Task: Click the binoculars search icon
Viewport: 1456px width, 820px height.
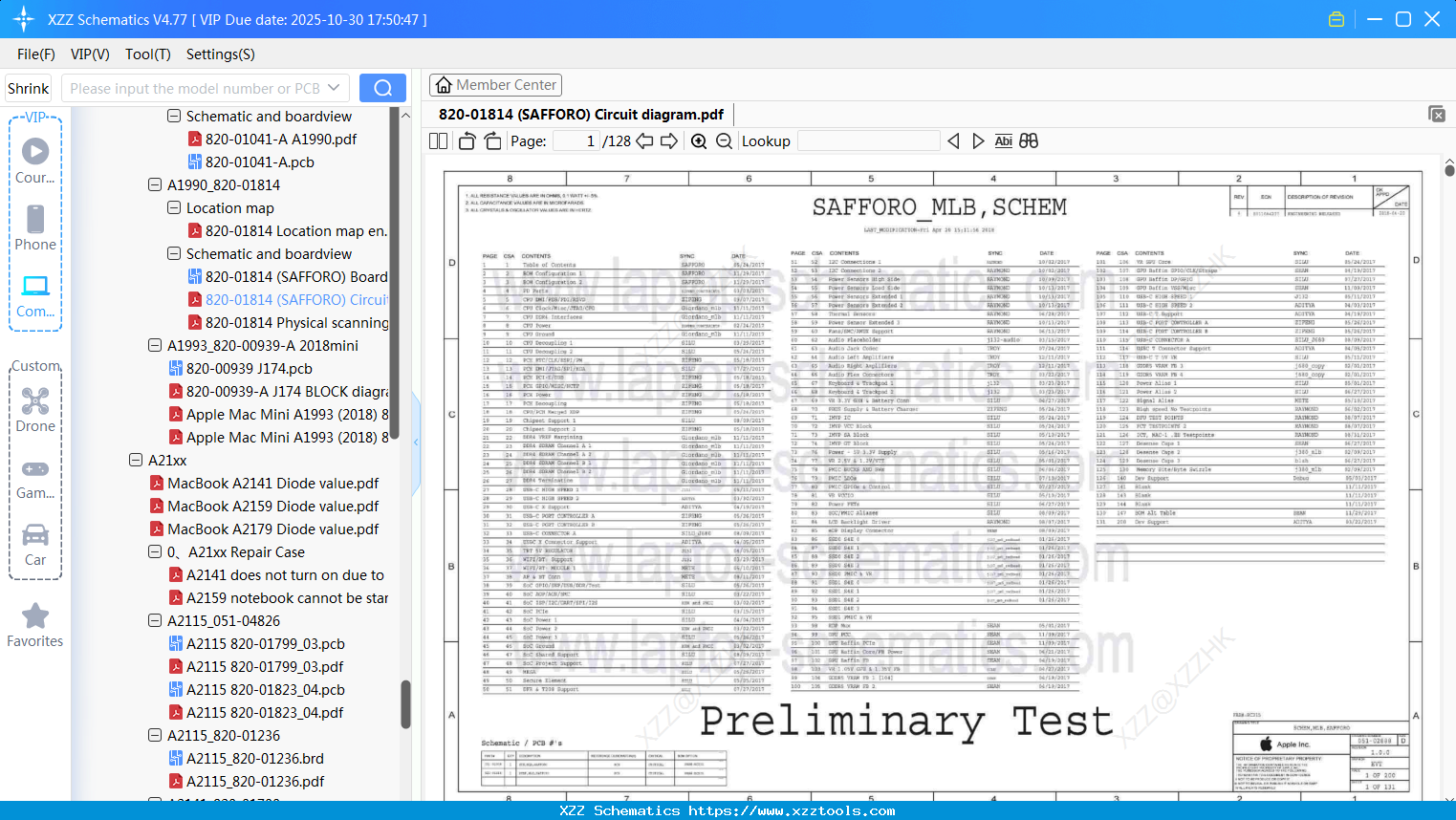Action: pos(1029,140)
